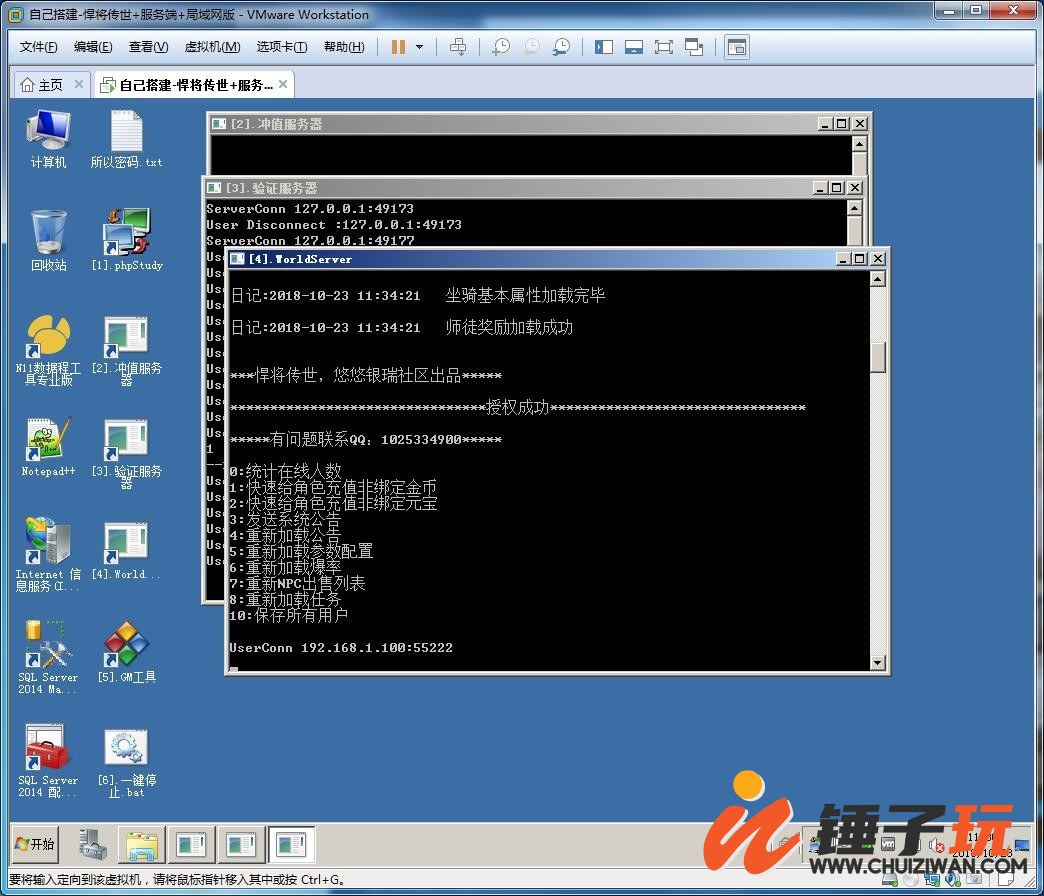Select the [6].一键停止.bat desktop icon
Screen dimensions: 1044x896
click(127, 762)
